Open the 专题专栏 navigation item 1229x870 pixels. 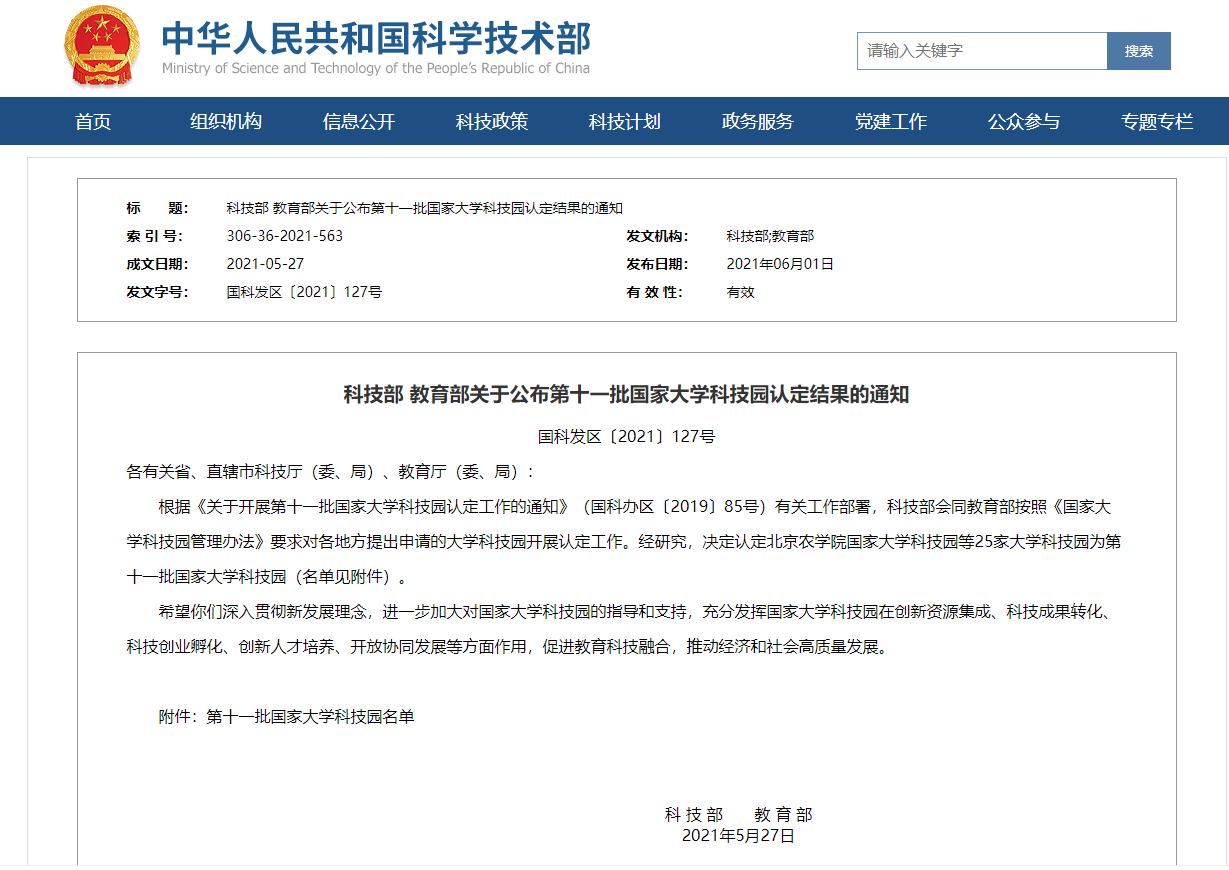point(1157,122)
